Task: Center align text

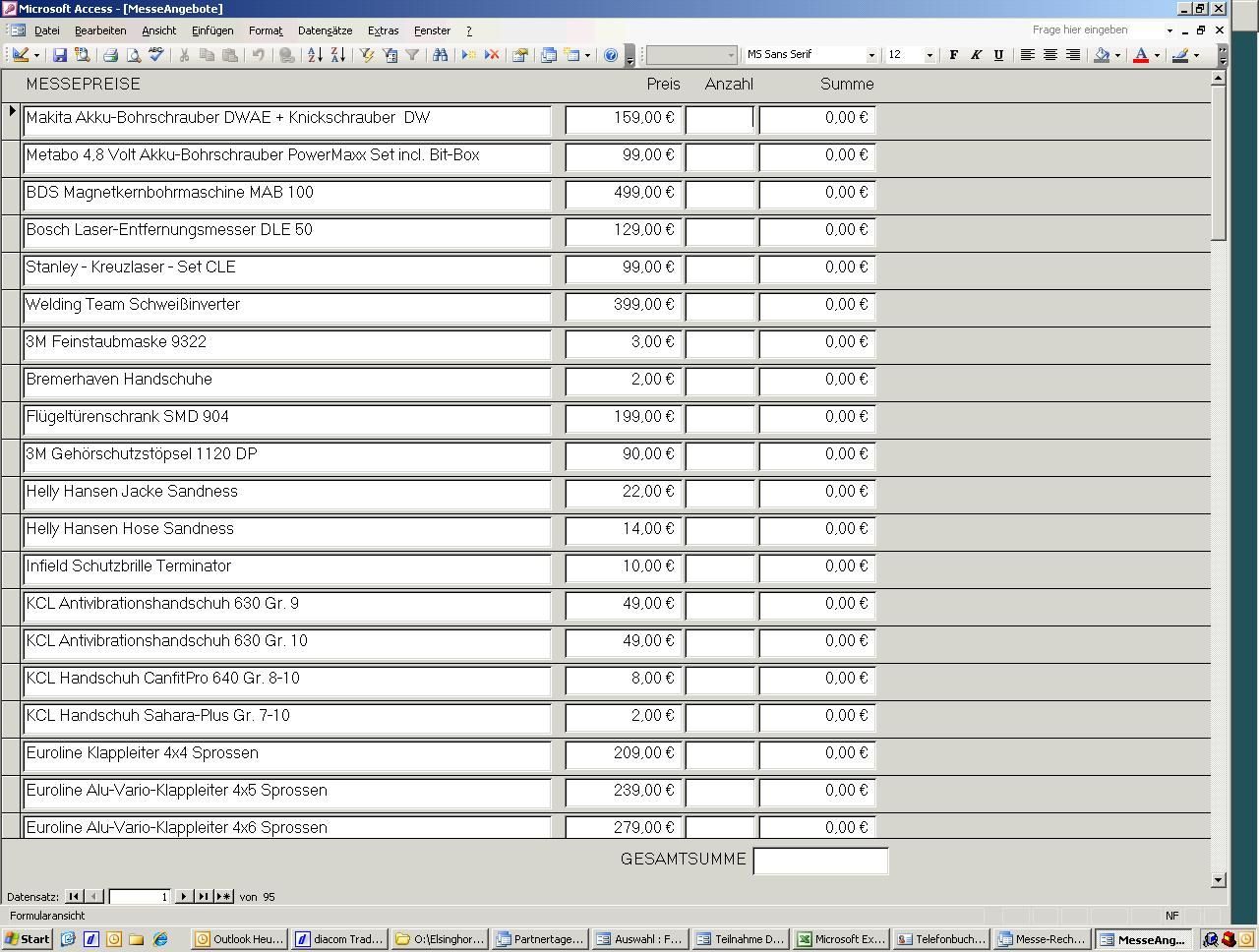Action: click(x=1049, y=55)
